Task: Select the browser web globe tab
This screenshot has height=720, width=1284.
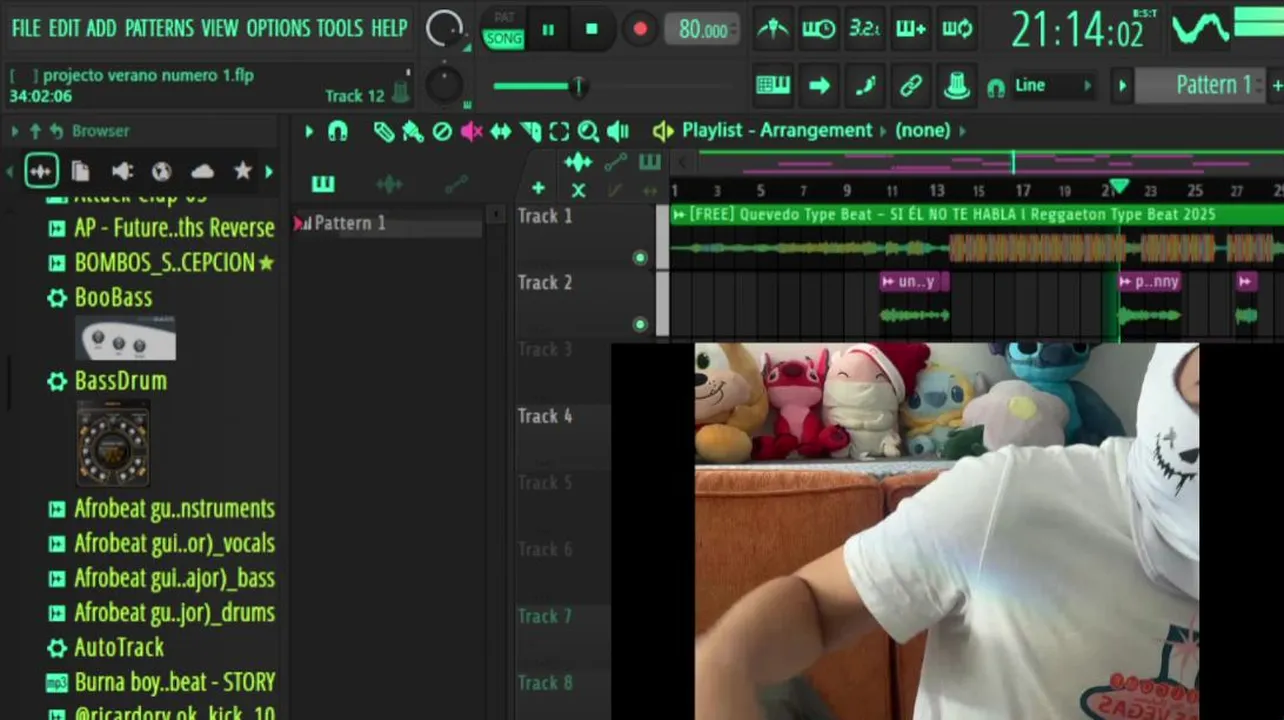Action: click(162, 171)
